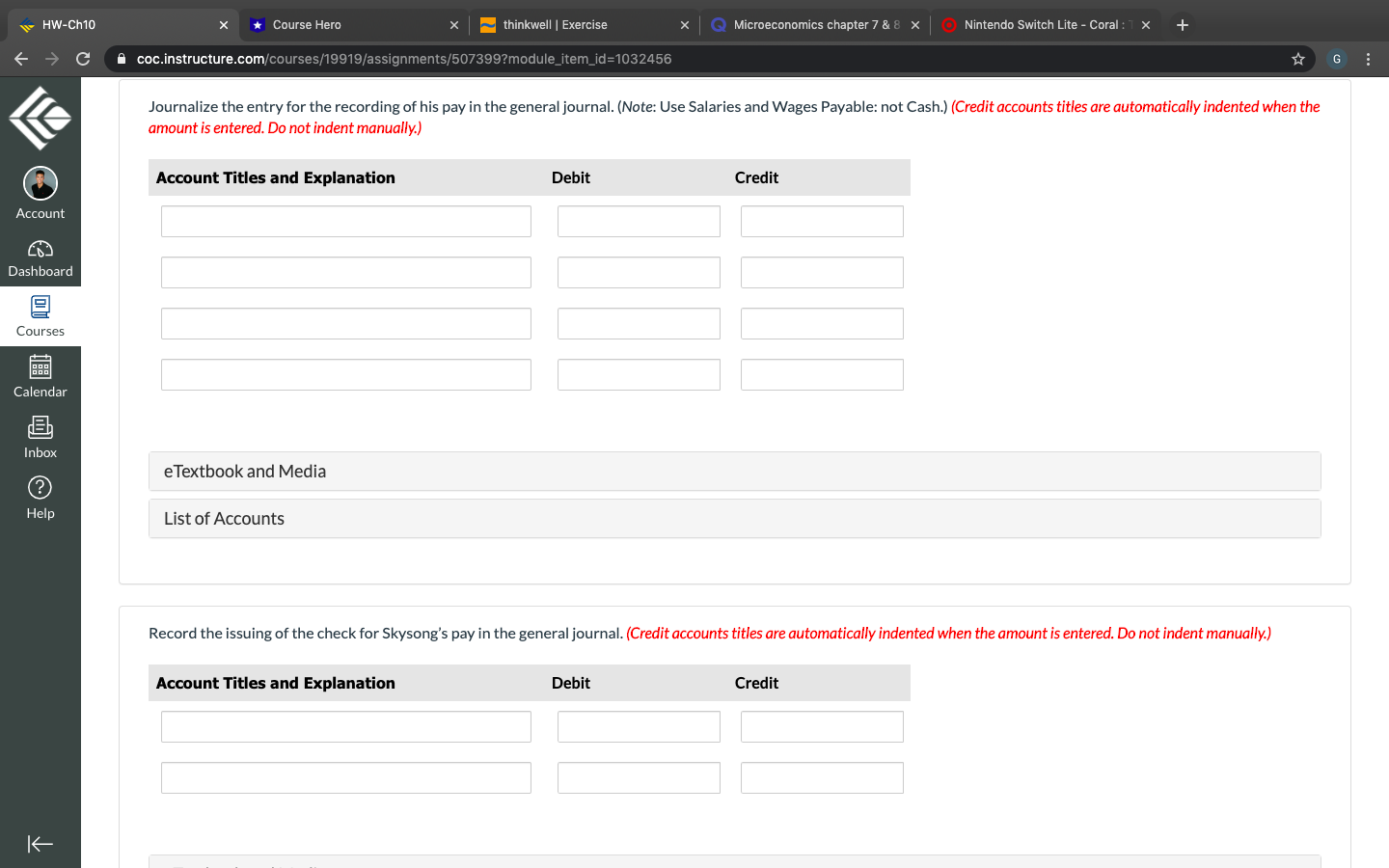The height and width of the screenshot is (868, 1389).
Task: Click the back navigation arrow
Action: click(21, 58)
